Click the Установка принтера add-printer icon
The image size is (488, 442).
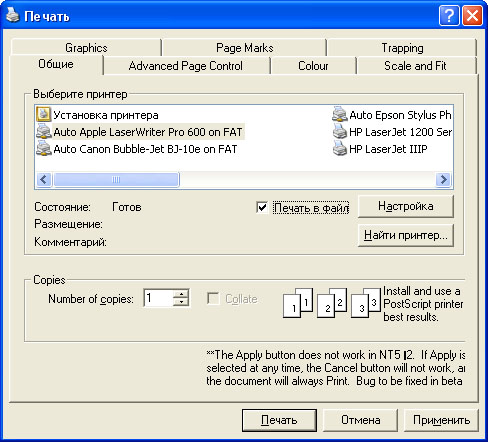tap(43, 114)
